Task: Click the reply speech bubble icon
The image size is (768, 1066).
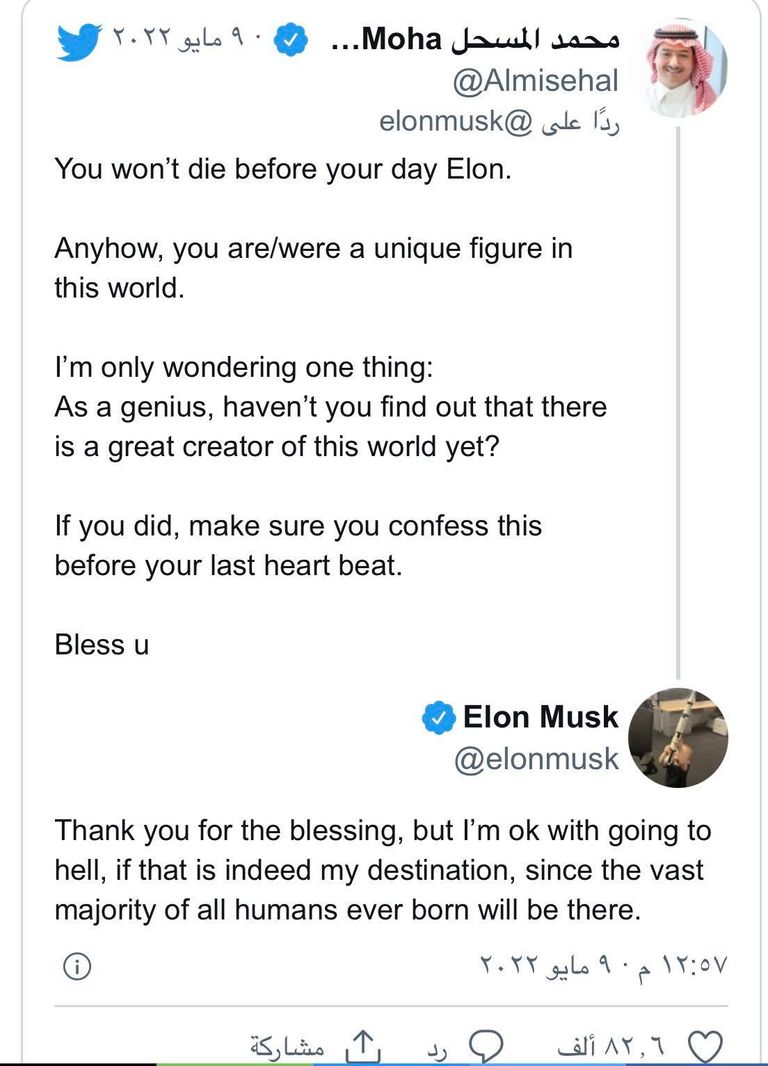Action: [485, 1047]
